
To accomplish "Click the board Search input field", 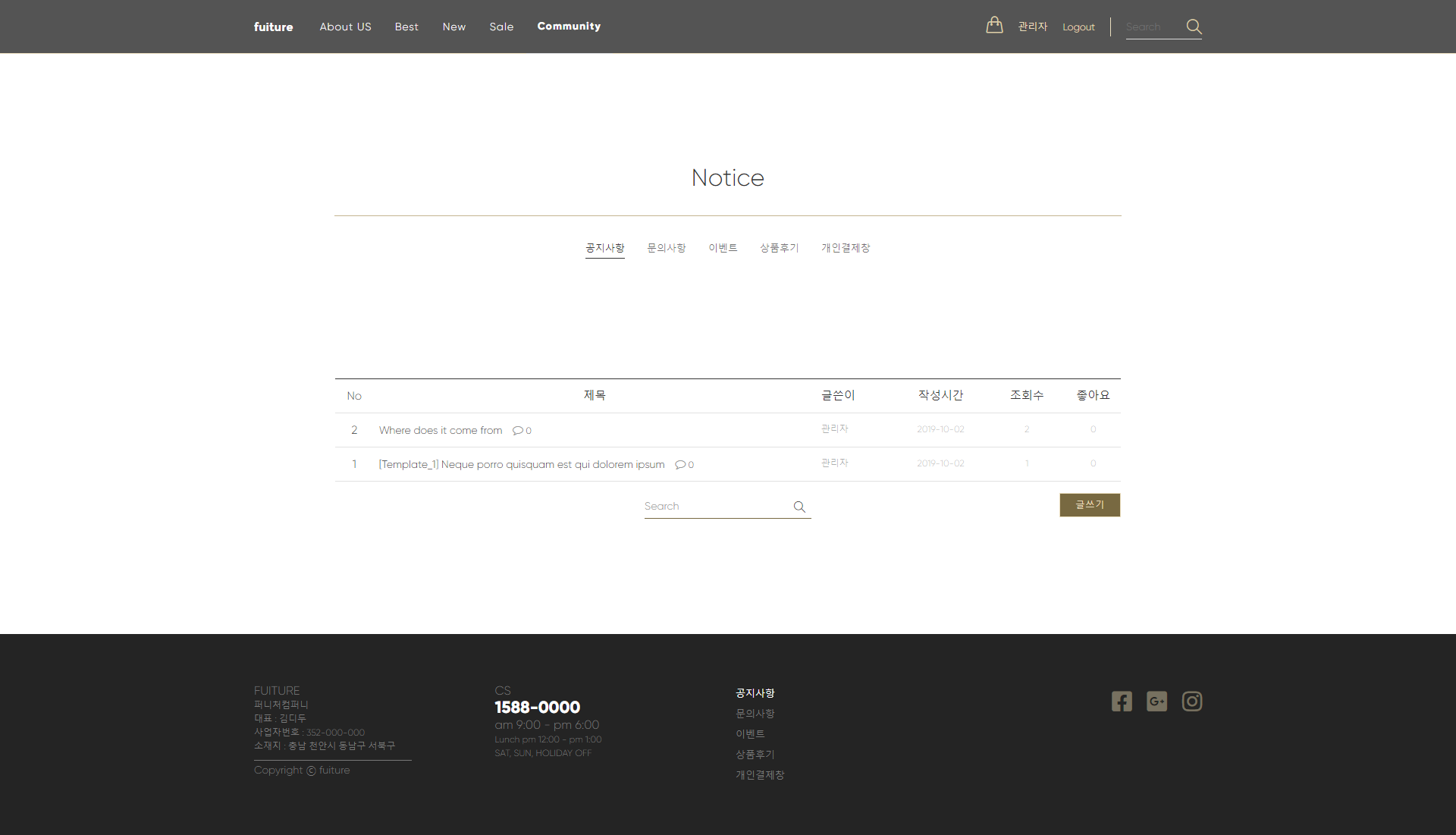I will pyautogui.click(x=713, y=507).
